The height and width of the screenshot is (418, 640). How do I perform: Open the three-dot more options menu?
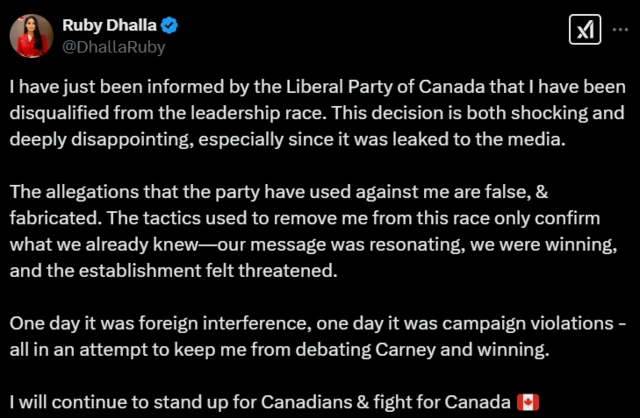coord(619,30)
